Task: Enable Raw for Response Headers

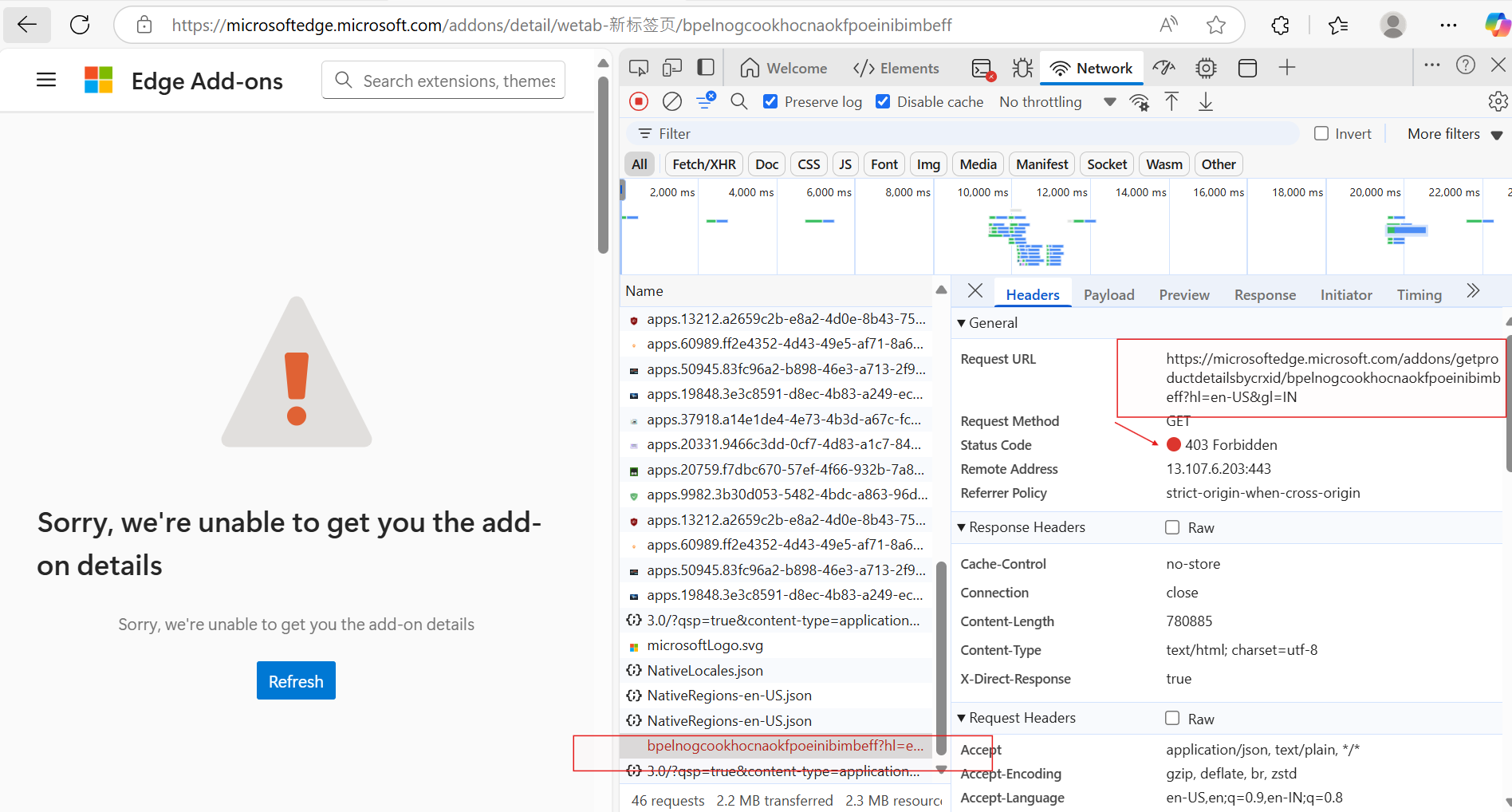Action: click(x=1172, y=527)
